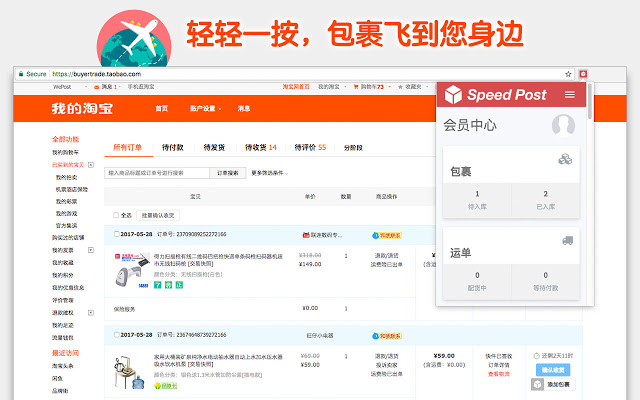Click the red store icon on first order
The image size is (640, 400).
[x=306, y=235]
